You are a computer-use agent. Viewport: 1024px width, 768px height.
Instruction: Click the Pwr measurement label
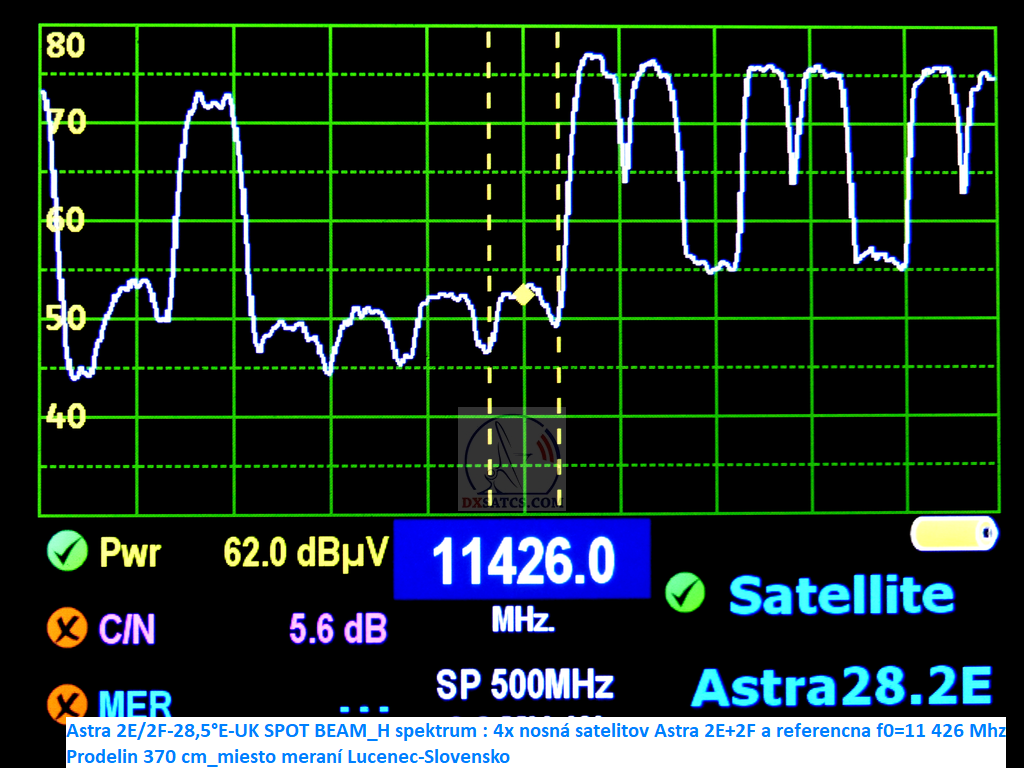coord(129,552)
